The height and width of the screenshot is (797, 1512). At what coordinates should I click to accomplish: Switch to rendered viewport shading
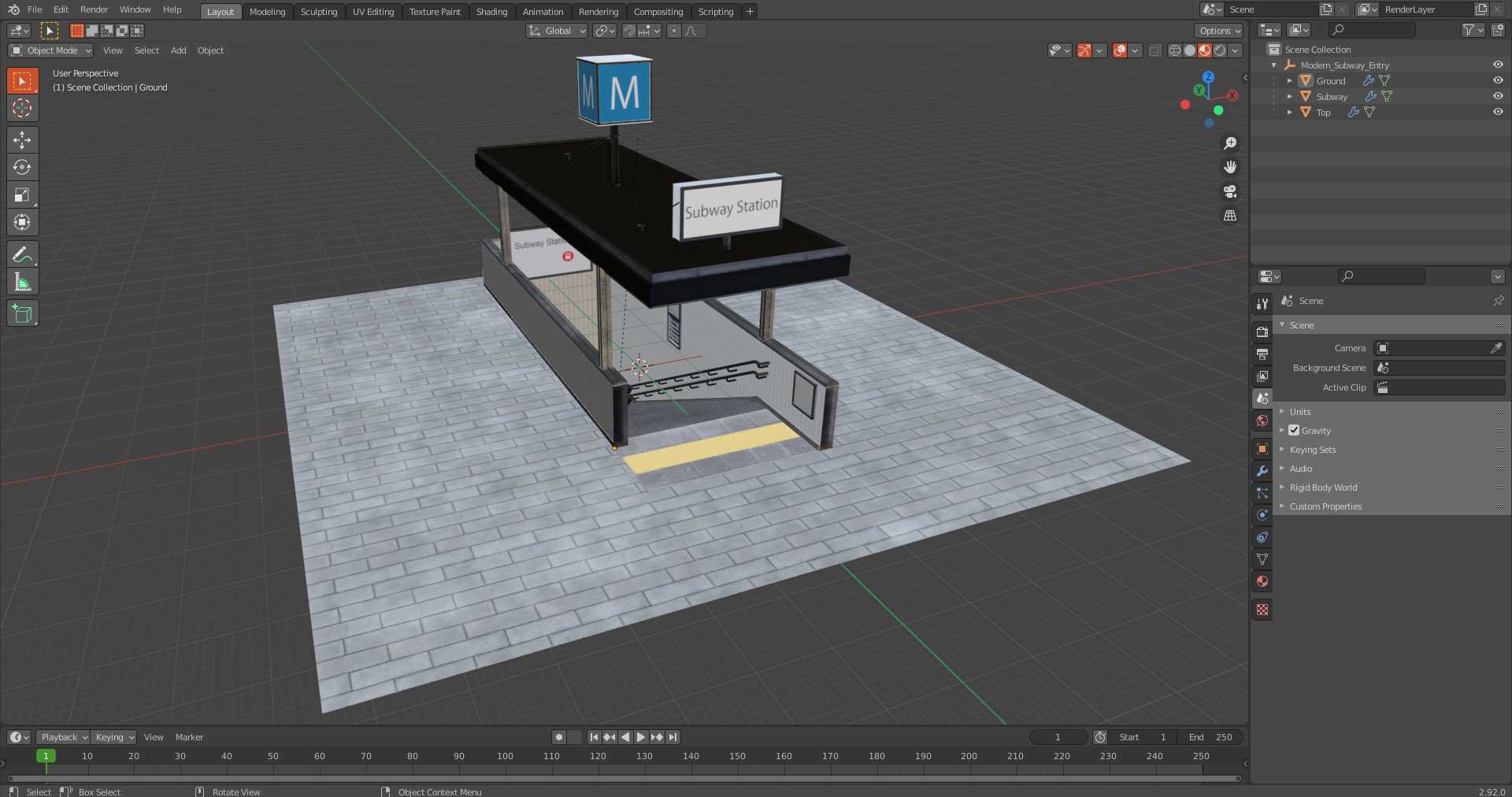pos(1219,50)
